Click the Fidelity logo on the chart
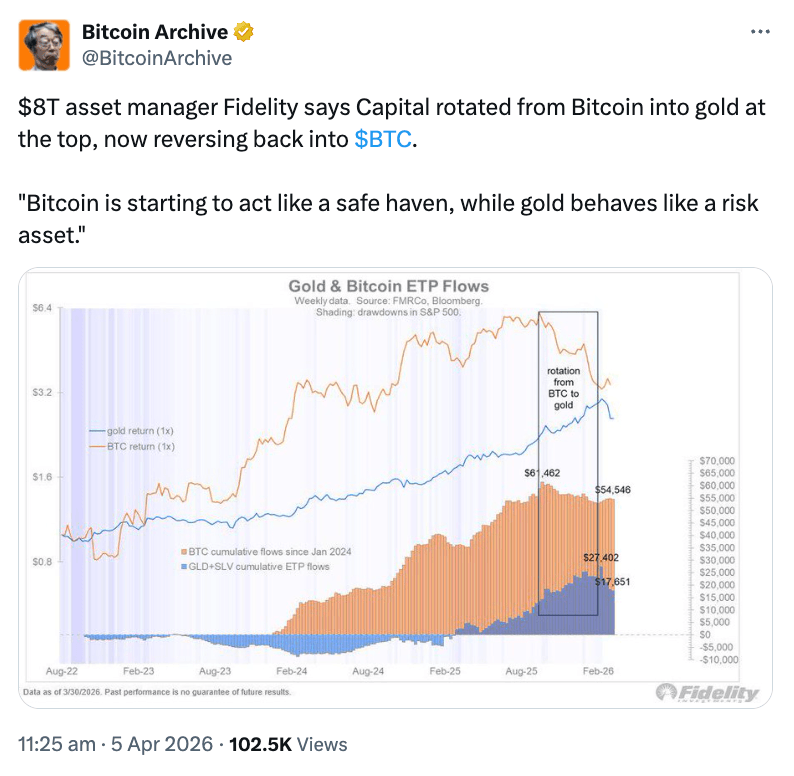 point(707,693)
